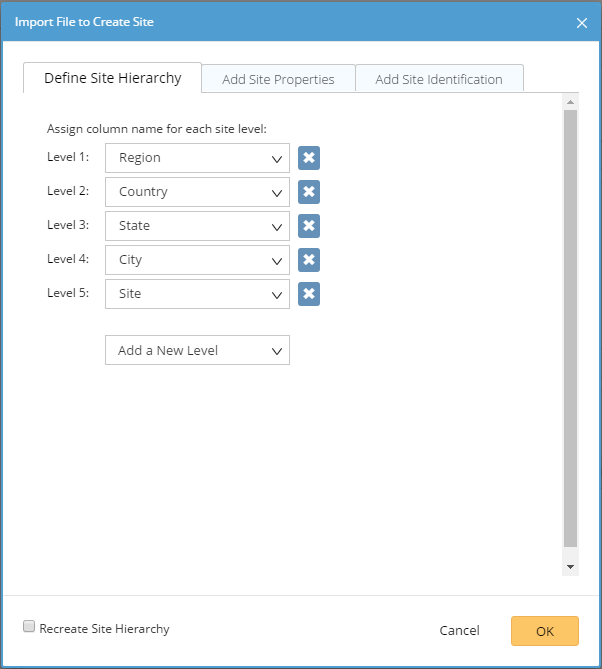The height and width of the screenshot is (669, 602).
Task: Click the scrollbar down arrow
Action: pos(570,567)
